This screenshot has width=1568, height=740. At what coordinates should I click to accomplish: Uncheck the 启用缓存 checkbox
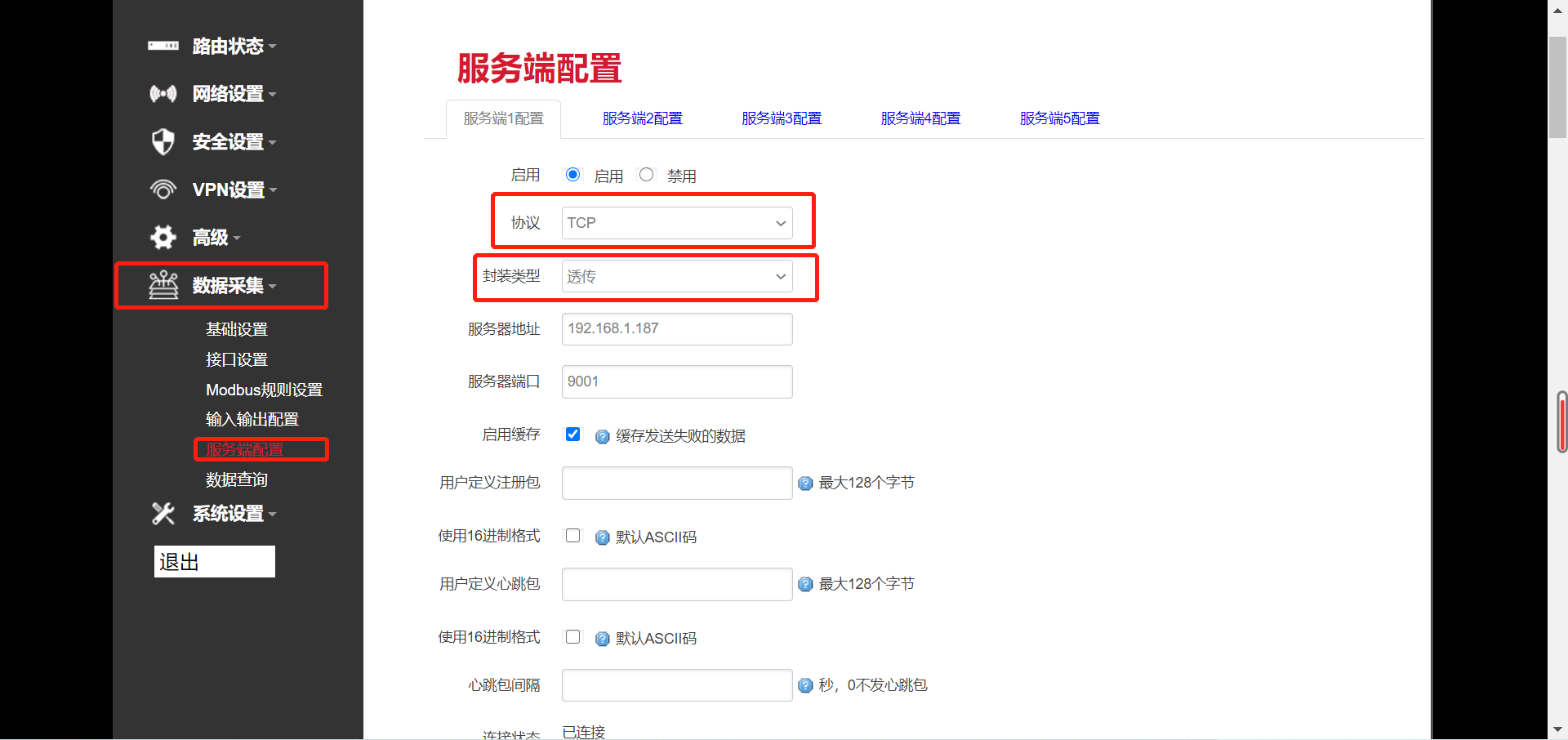tap(572, 435)
